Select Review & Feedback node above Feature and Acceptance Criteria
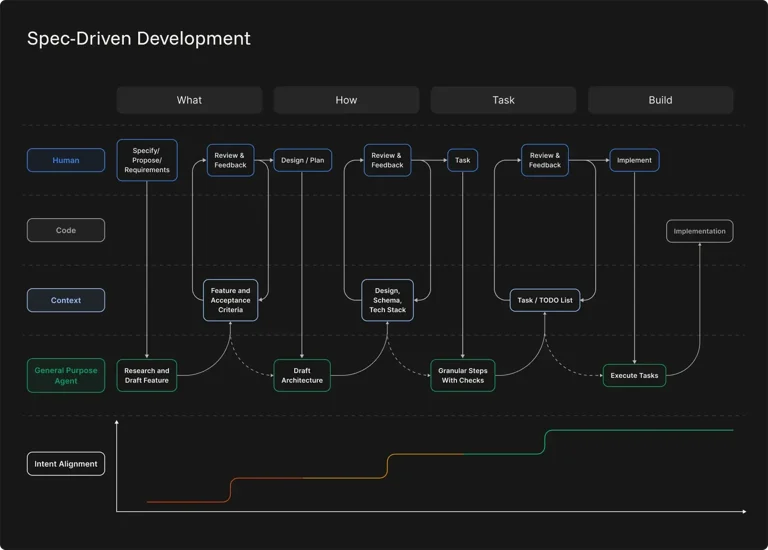Viewport: 768px width, 550px height. (x=230, y=160)
